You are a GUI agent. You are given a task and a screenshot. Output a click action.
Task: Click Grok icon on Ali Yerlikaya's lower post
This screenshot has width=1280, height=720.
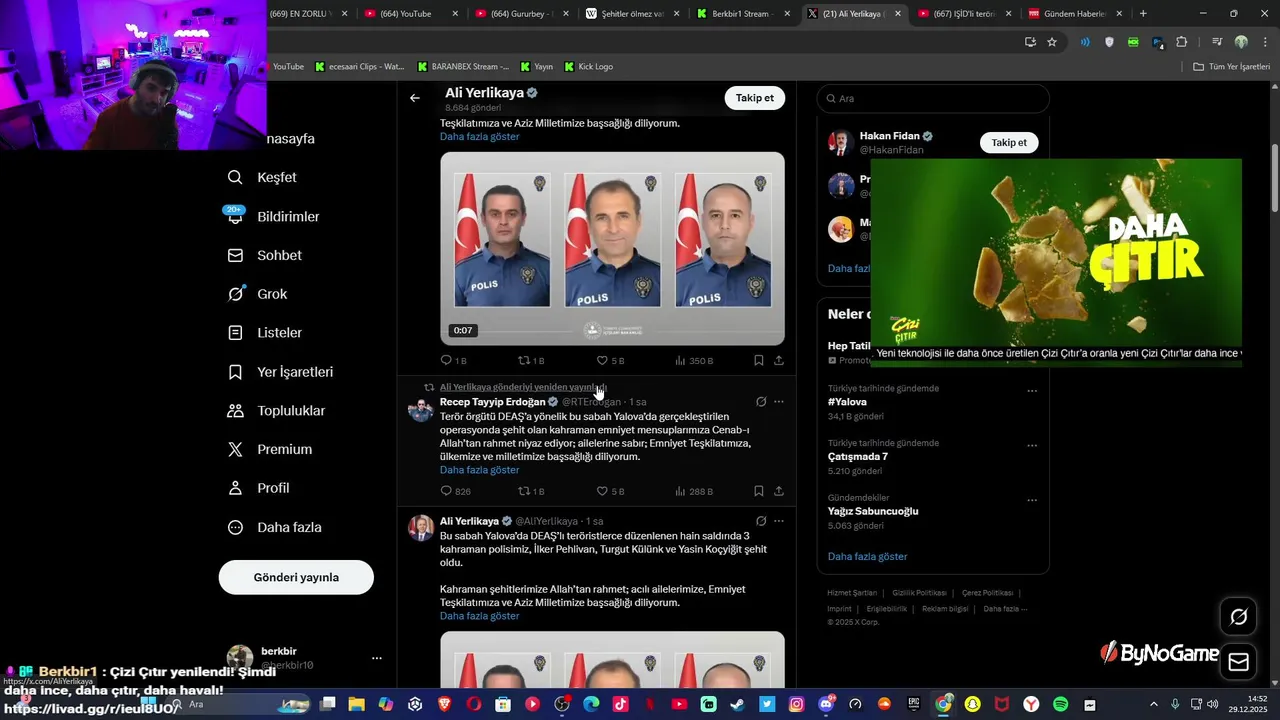click(761, 521)
